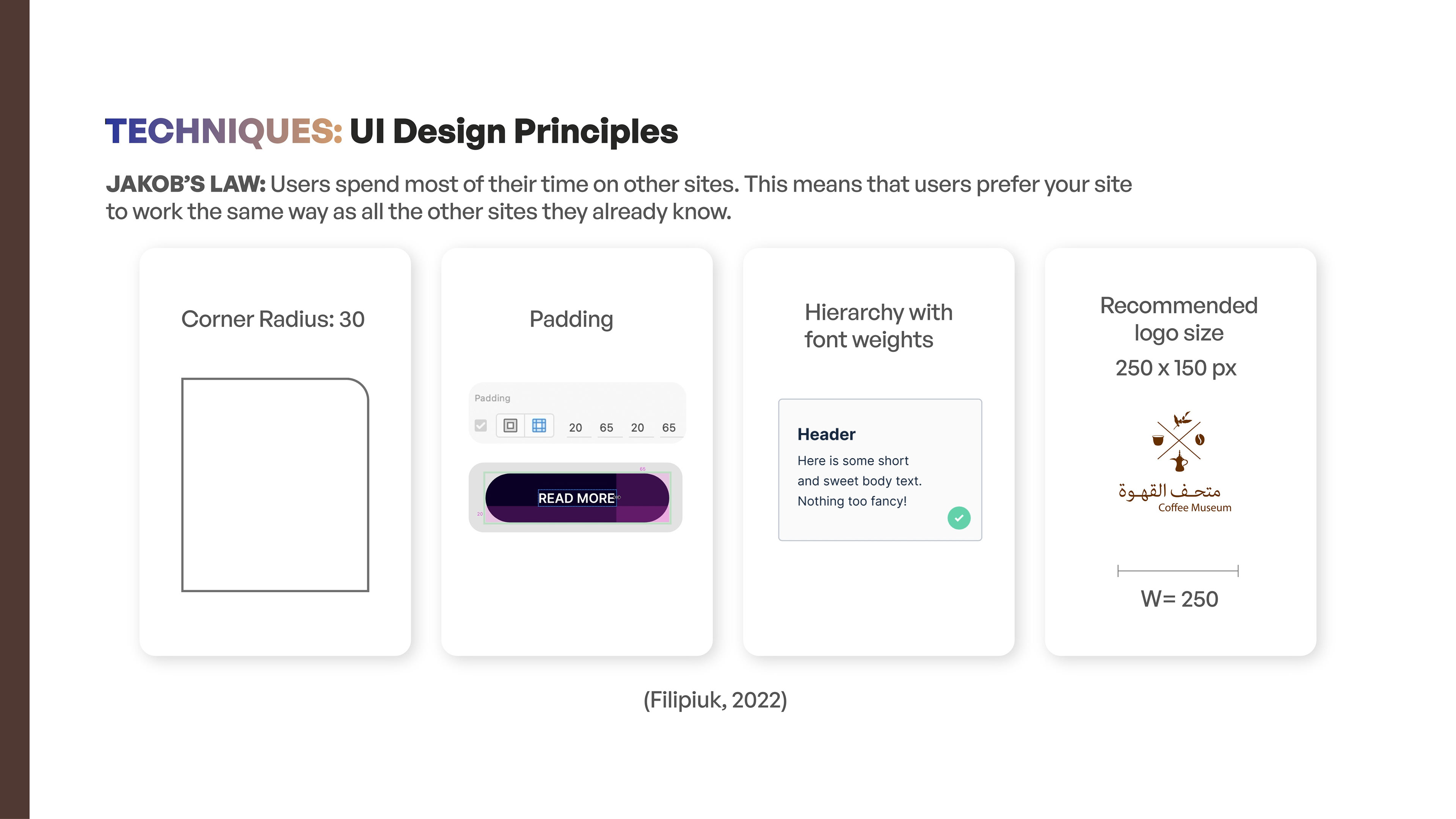The image size is (1456, 819).
Task: Select the per-side padding mode icon
Action: pyautogui.click(x=539, y=425)
